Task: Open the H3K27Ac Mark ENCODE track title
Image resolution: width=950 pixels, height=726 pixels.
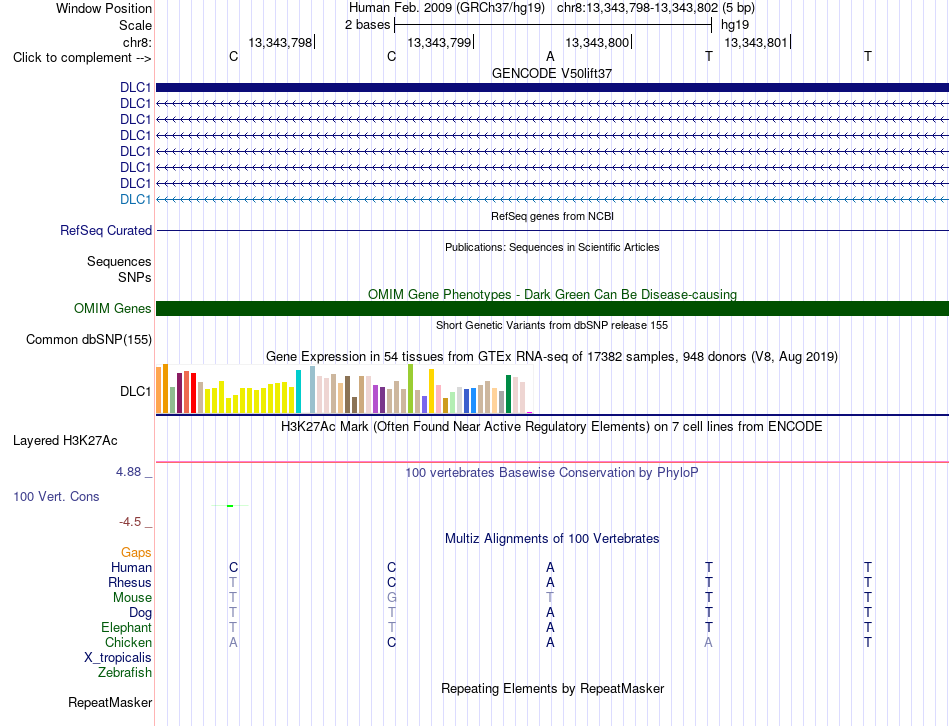Action: tap(552, 427)
